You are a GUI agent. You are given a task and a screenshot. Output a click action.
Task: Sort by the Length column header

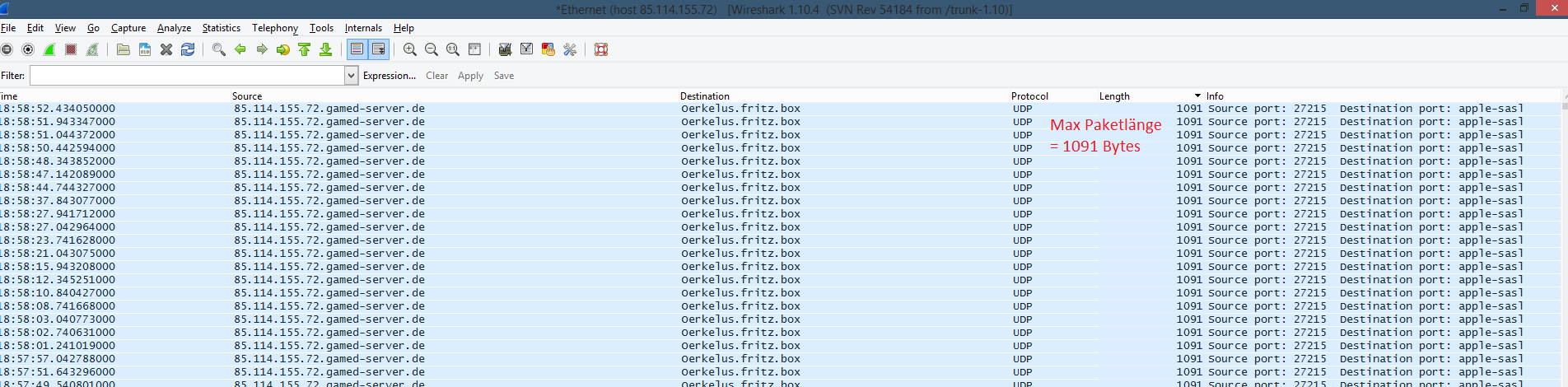tap(1150, 96)
